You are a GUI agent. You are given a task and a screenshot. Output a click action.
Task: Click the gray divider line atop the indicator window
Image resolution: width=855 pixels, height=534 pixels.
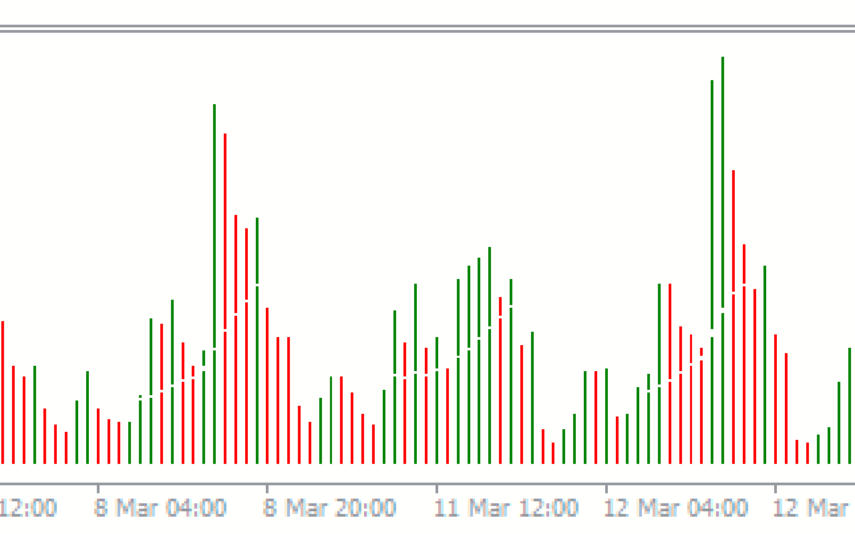tap(427, 29)
